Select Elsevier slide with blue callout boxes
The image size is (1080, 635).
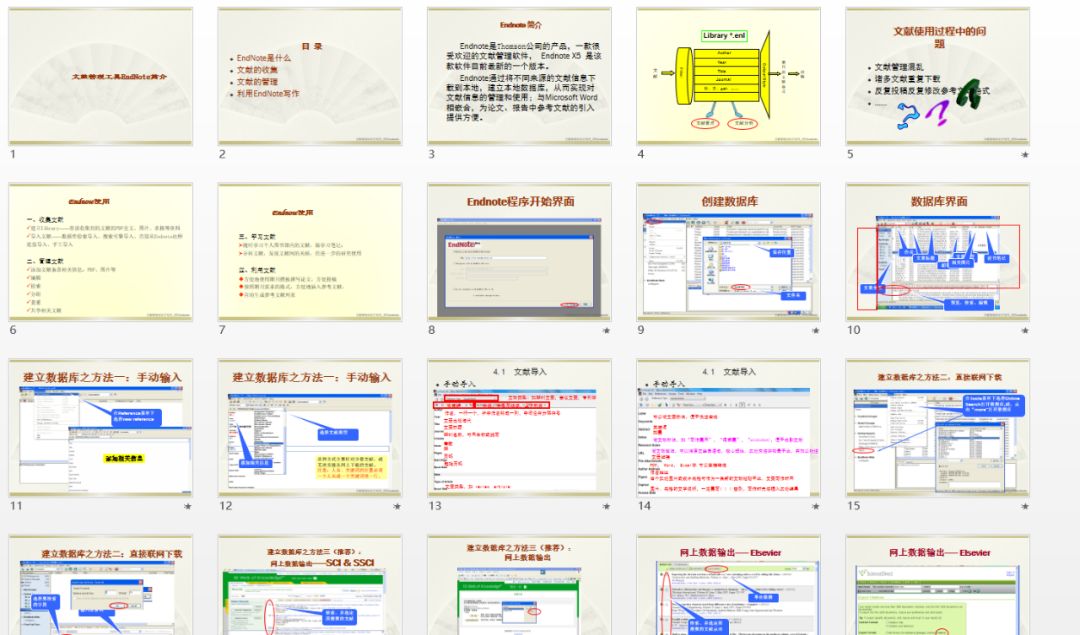click(x=729, y=585)
